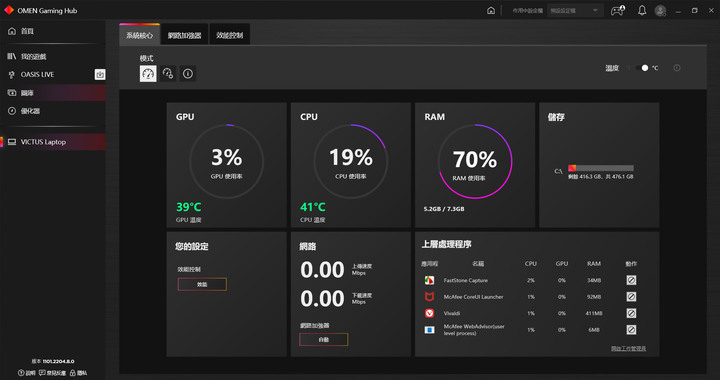Restore down the OMEN Gaming Hub window
Image resolution: width=720 pixels, height=380 pixels.
[695, 11]
